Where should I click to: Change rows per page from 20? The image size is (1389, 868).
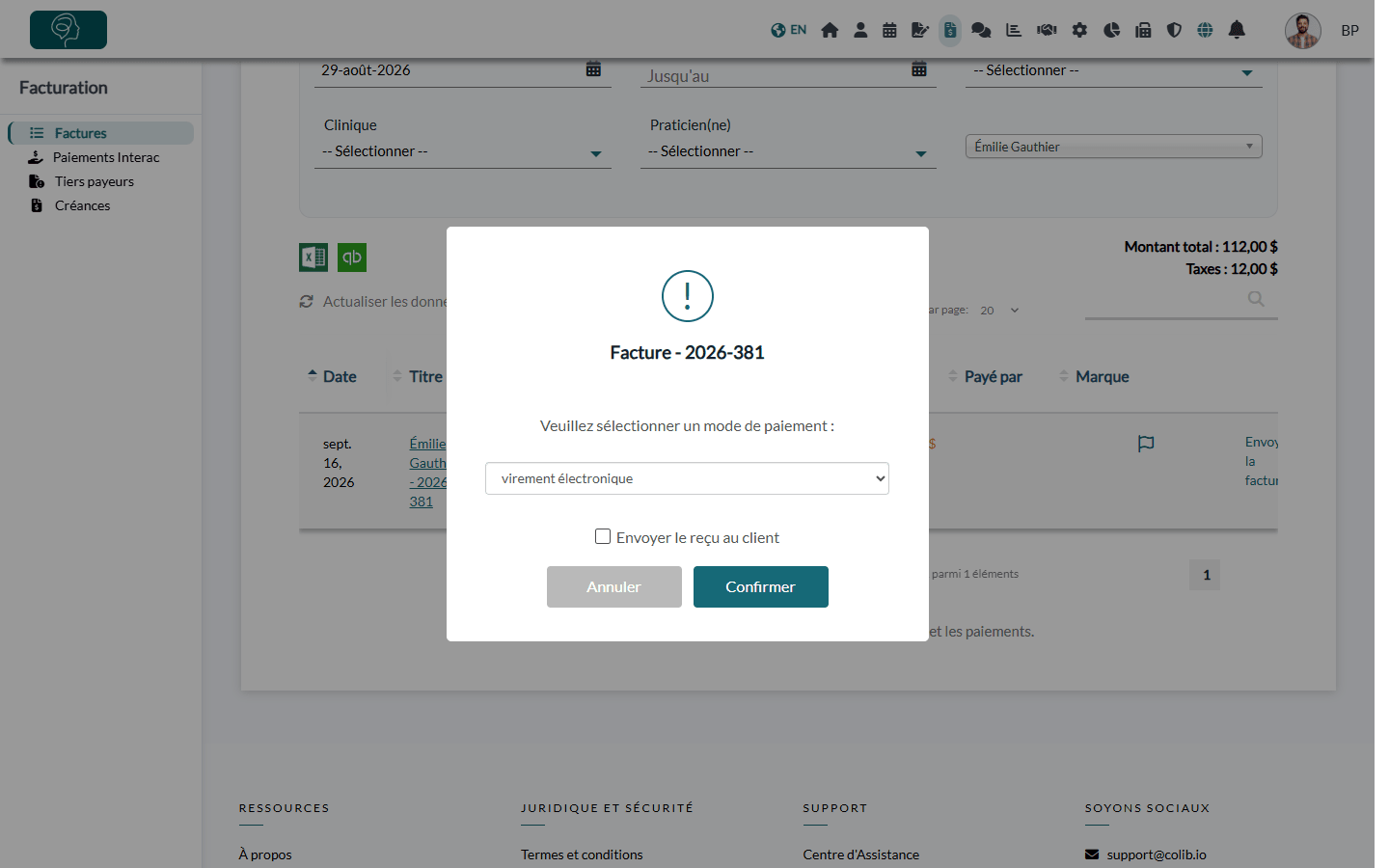pyautogui.click(x=999, y=311)
